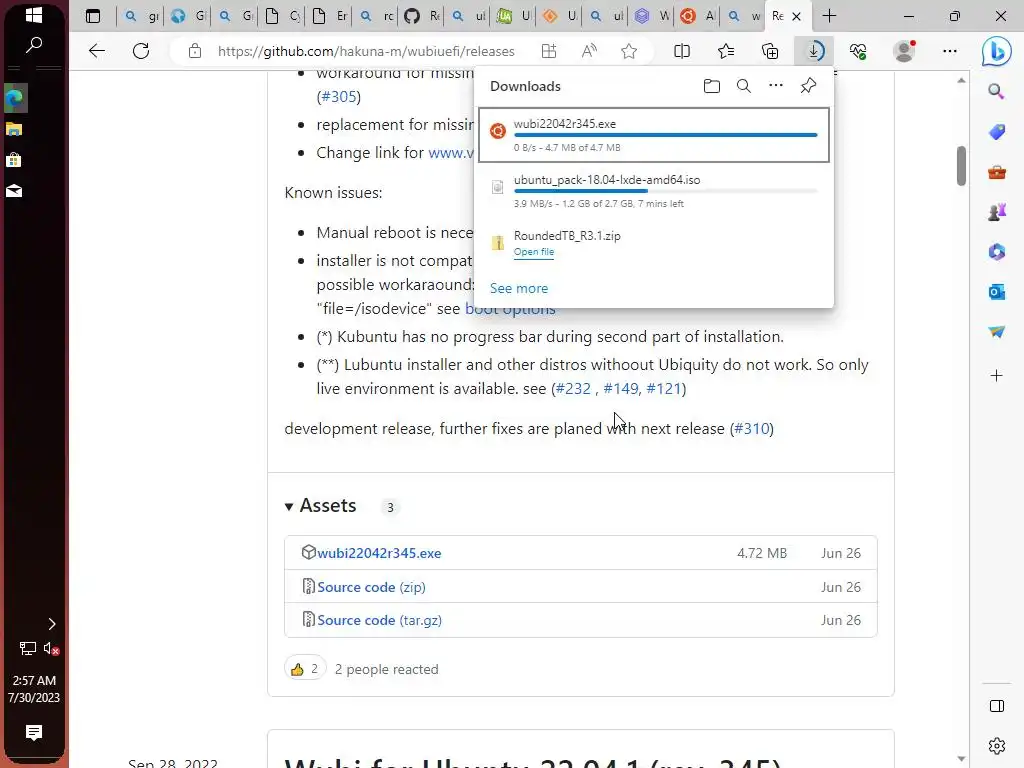Open issue #121 link
Image resolution: width=1024 pixels, height=768 pixels.
tap(664, 389)
